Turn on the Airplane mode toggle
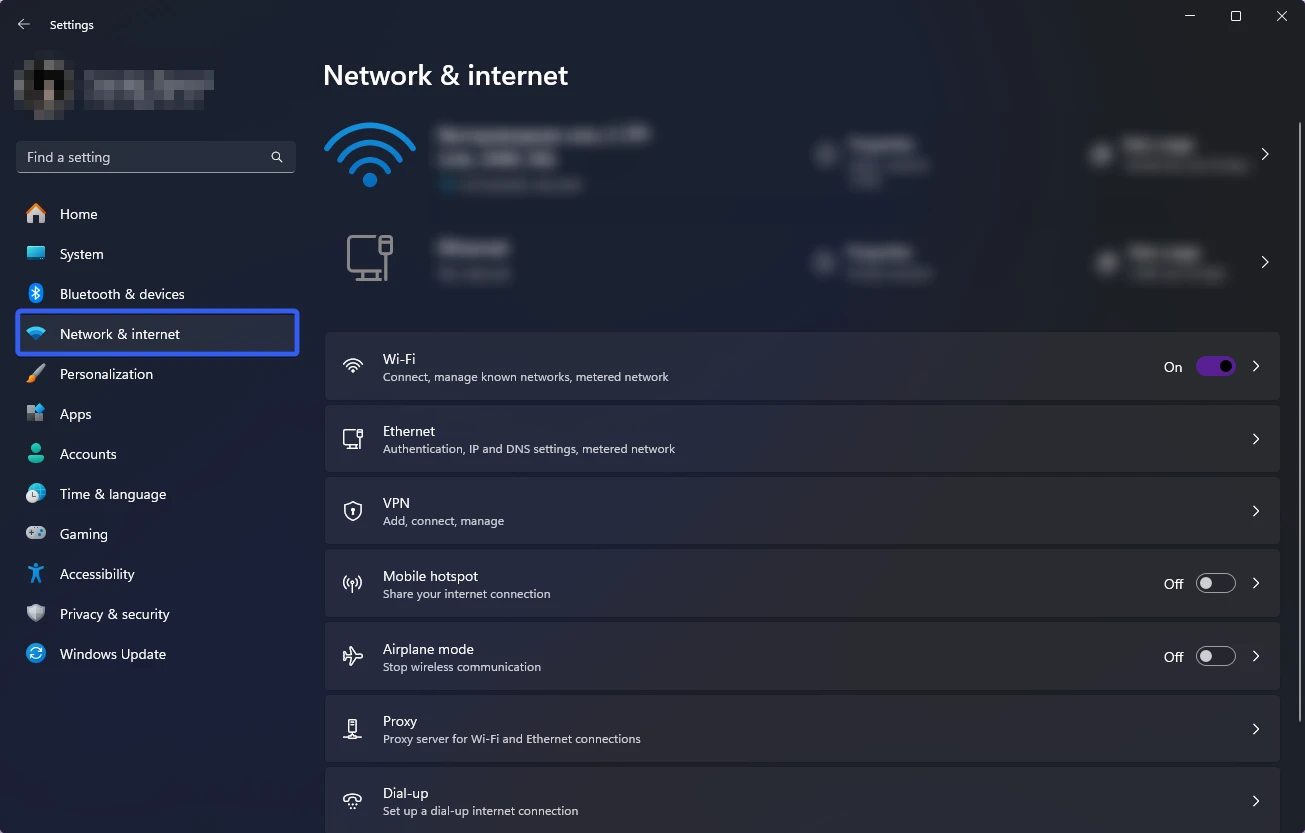 pos(1215,657)
